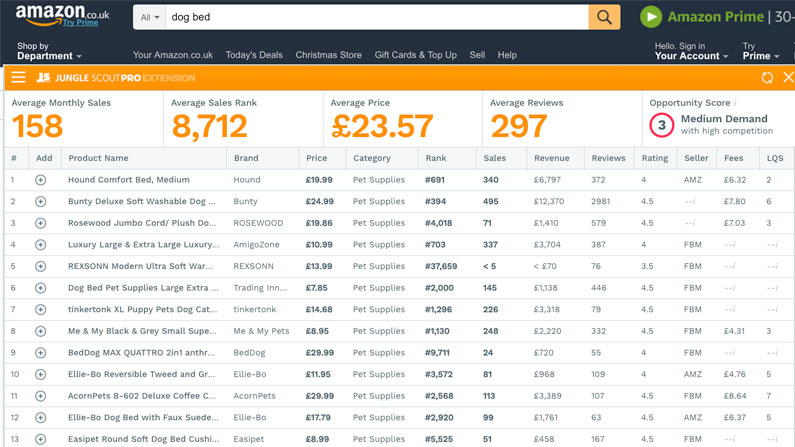Add Bunty Deluxe Soft Washable Dog bed
This screenshot has width=795, height=447.
(x=41, y=202)
